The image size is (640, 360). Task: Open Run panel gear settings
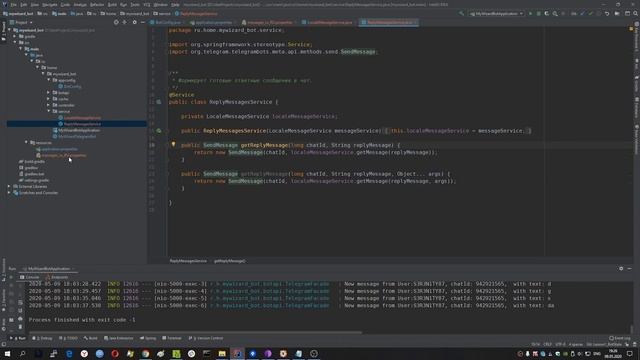(621, 269)
